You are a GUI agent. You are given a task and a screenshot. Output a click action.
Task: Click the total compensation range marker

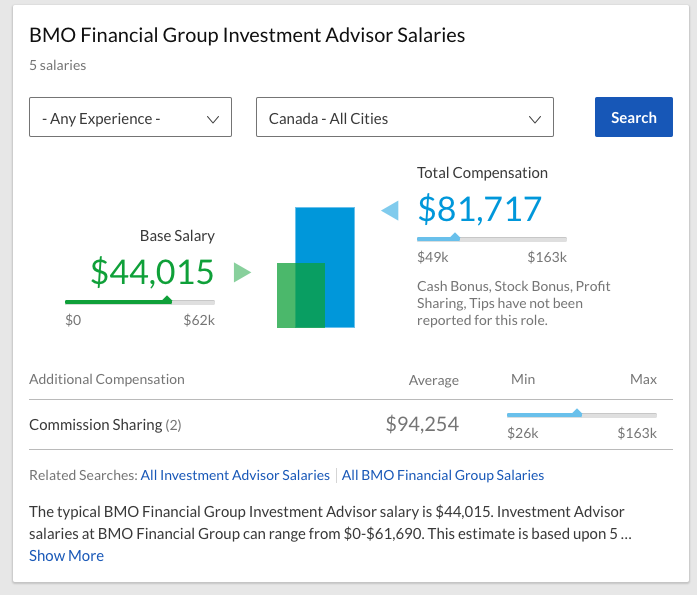pyautogui.click(x=454, y=237)
